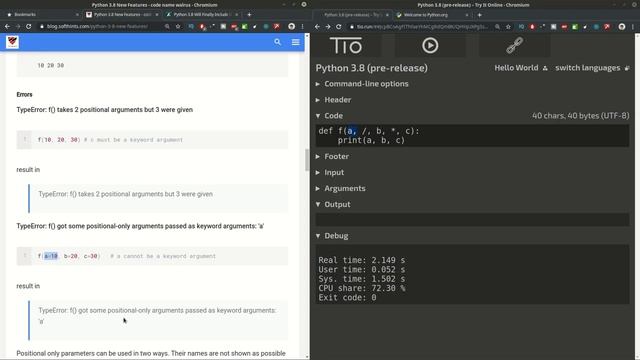Reload the page in the left Chromium window
Screen dimensions: 640x360
click(x=28, y=26)
